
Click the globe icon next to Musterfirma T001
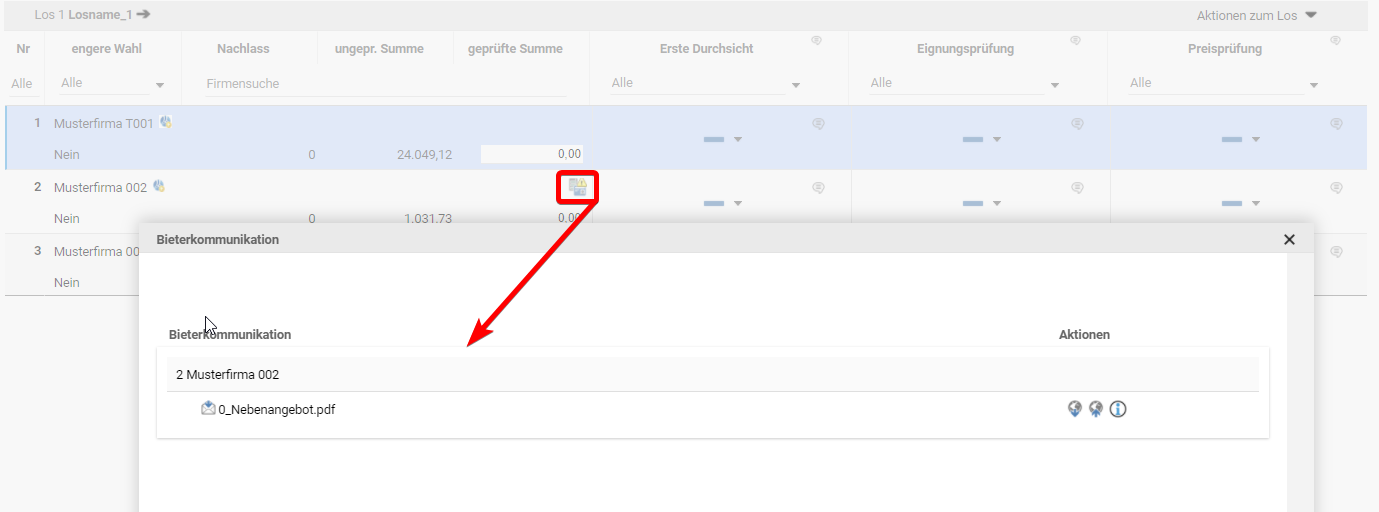point(166,123)
